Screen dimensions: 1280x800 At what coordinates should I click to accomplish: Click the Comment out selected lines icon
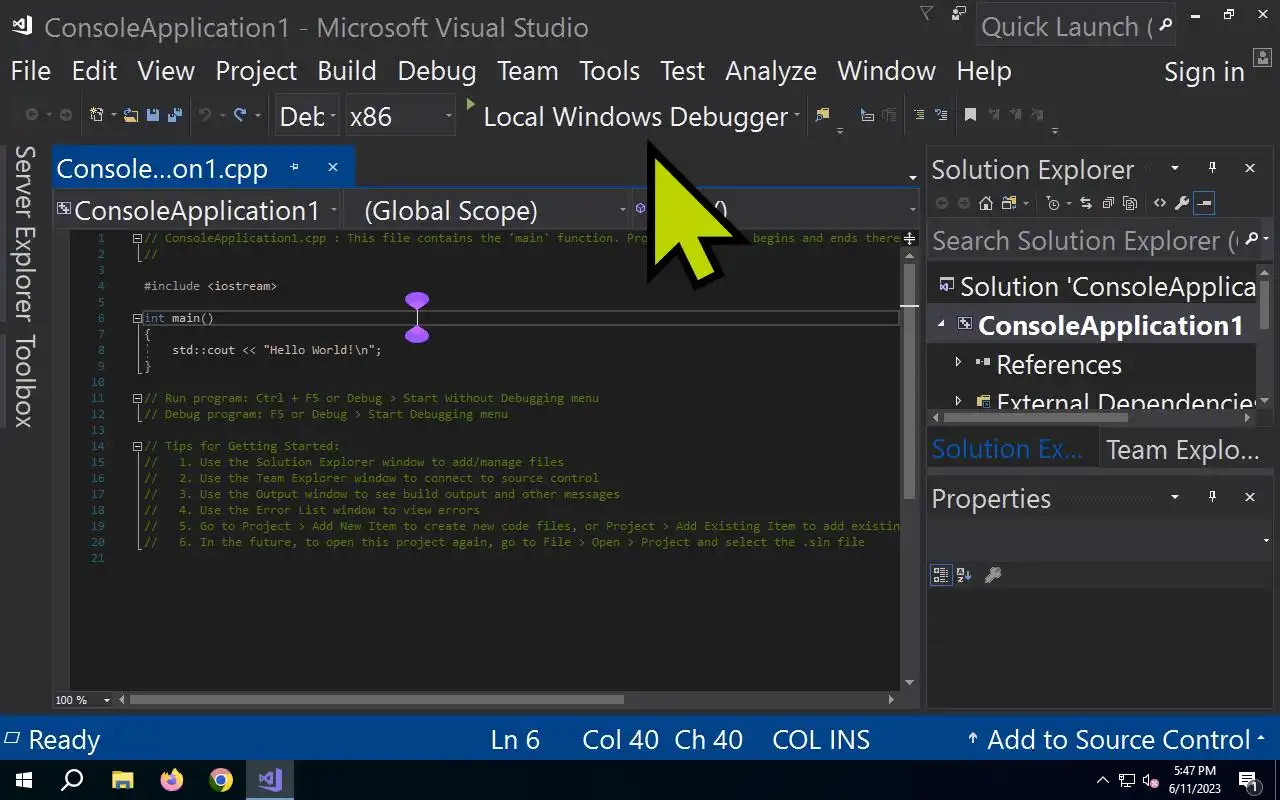click(919, 115)
